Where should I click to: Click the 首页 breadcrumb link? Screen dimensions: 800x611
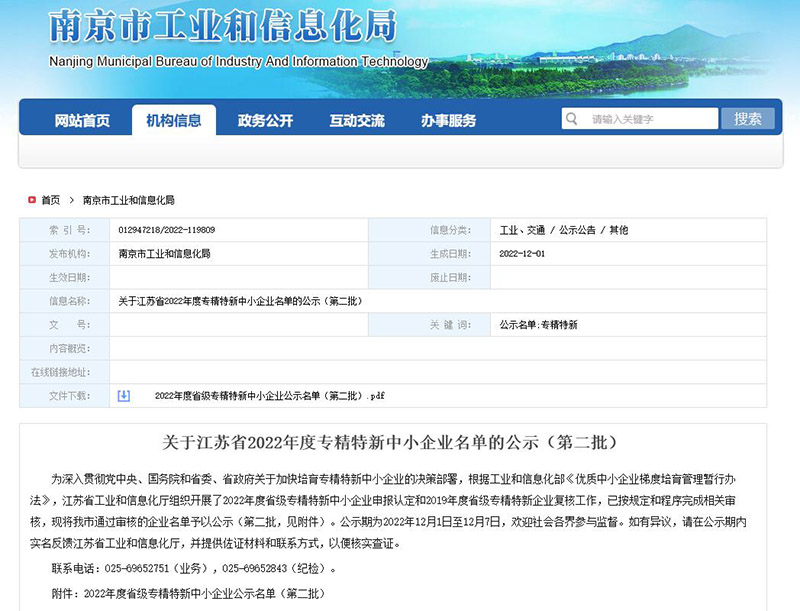[x=50, y=200]
